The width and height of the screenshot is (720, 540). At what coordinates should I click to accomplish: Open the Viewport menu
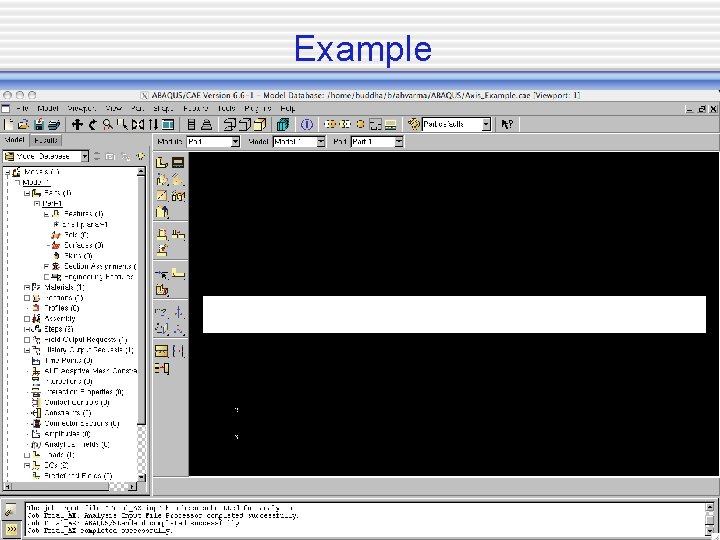tap(82, 109)
